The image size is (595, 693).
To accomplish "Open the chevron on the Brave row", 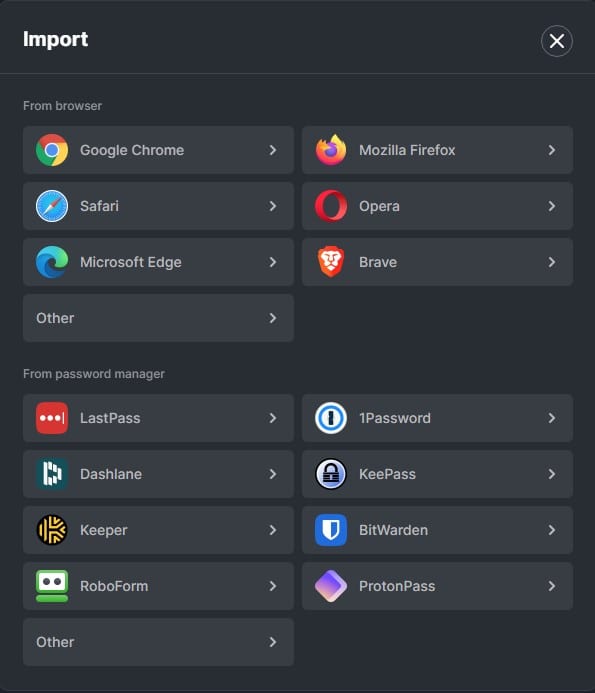I will click(x=552, y=262).
